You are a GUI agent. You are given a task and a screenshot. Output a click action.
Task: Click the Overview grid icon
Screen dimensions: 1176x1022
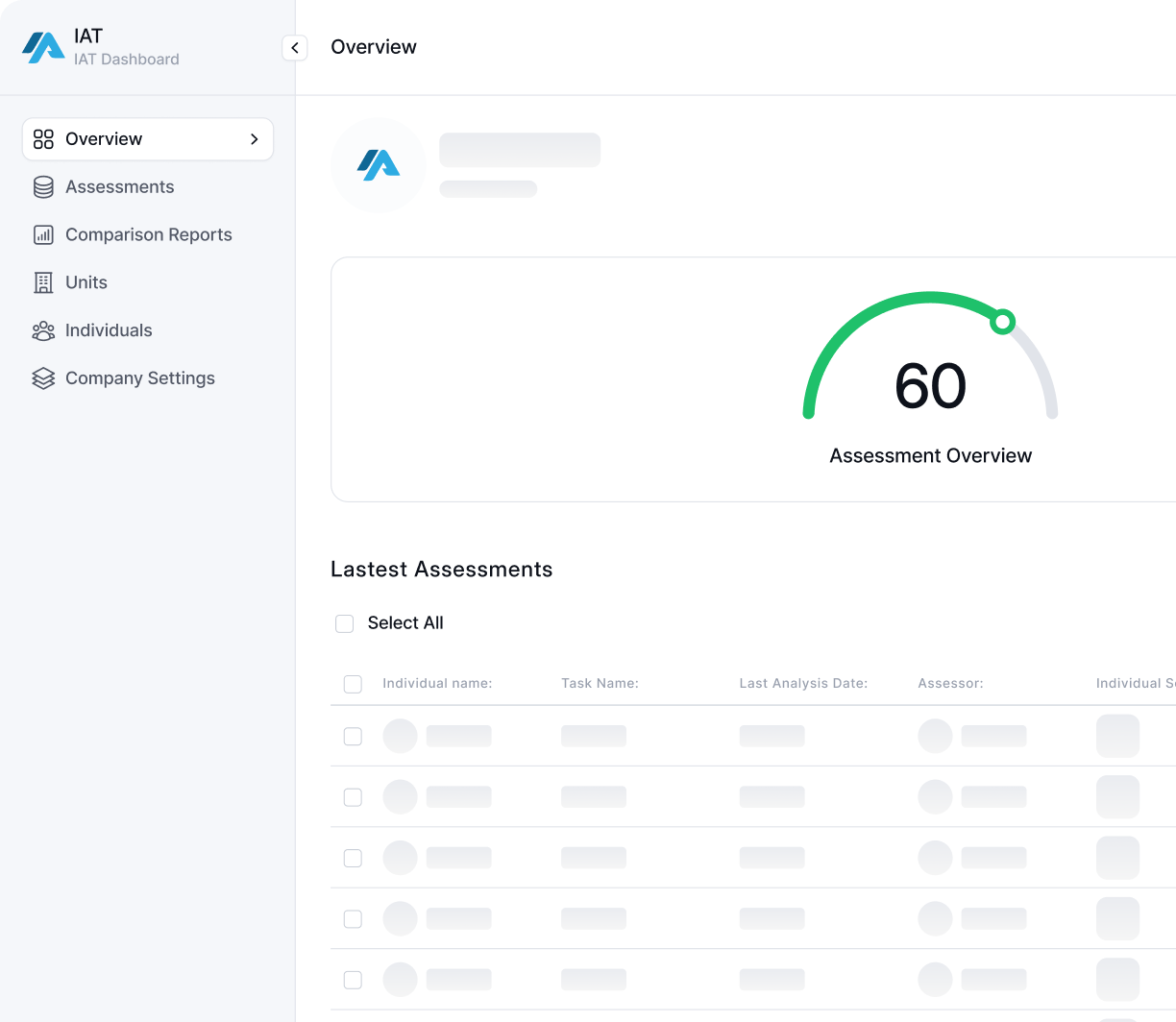43,139
